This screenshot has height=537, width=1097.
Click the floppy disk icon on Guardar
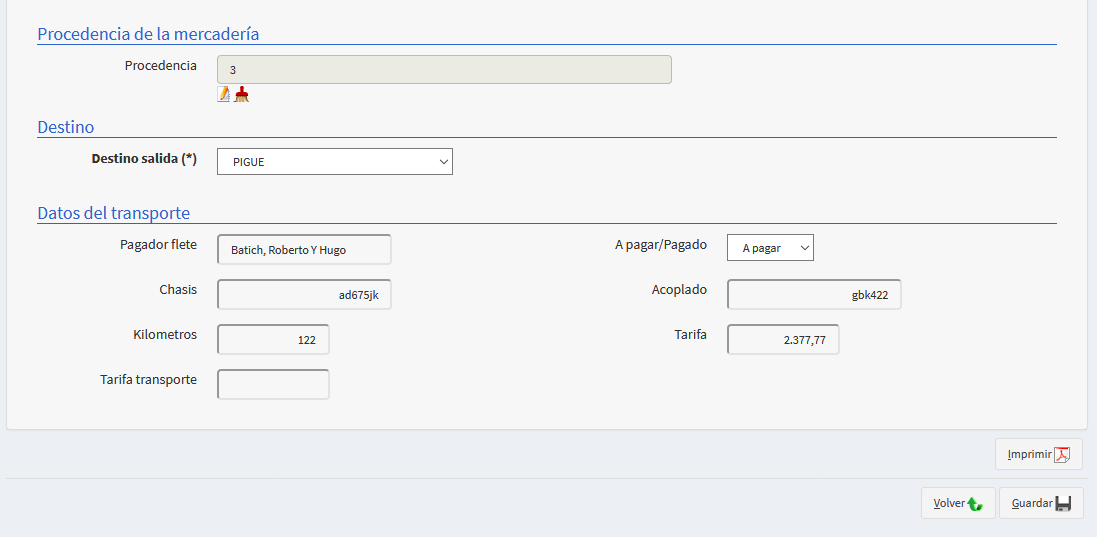pos(1063,504)
